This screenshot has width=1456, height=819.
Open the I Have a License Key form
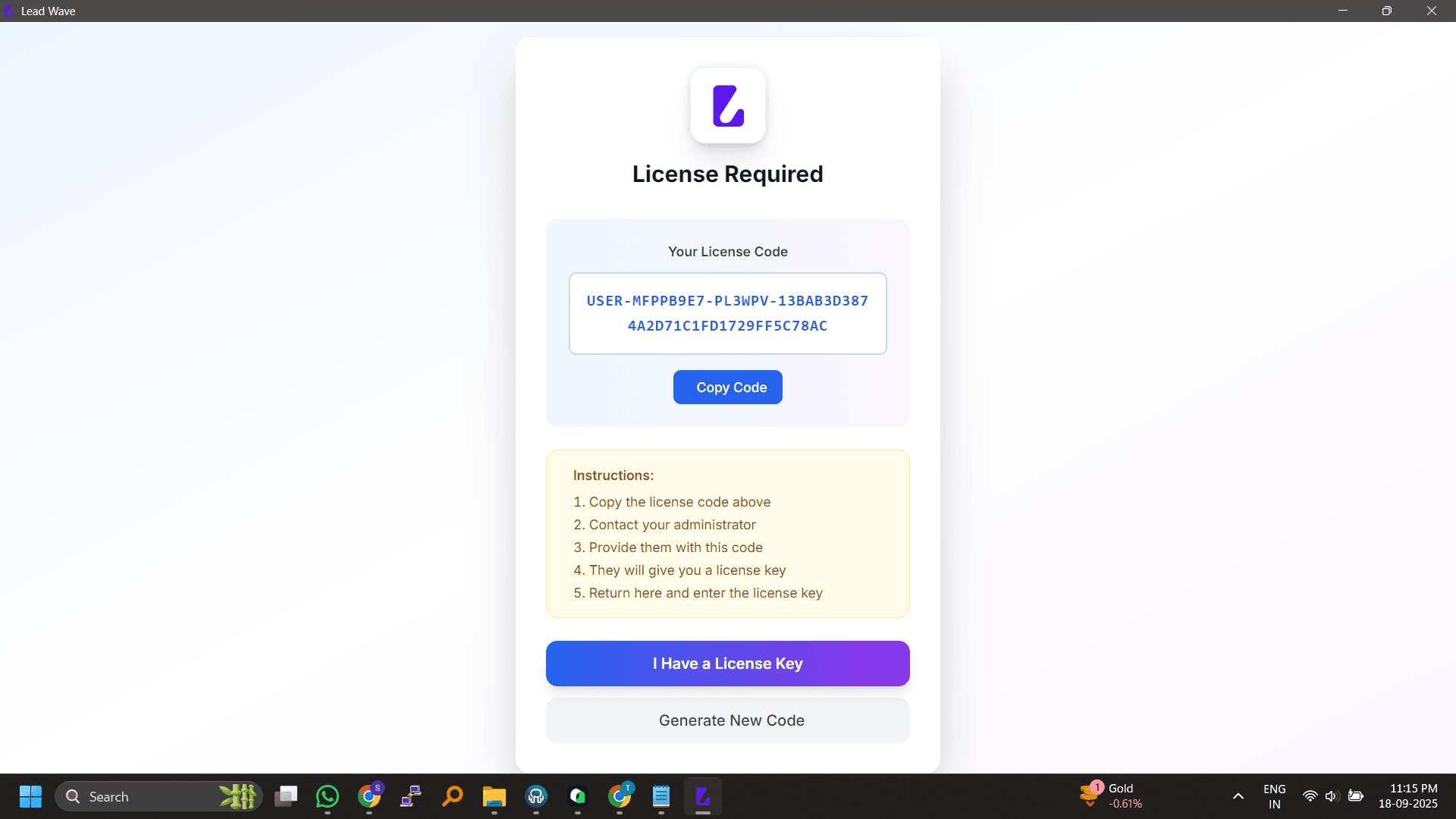pos(728,664)
